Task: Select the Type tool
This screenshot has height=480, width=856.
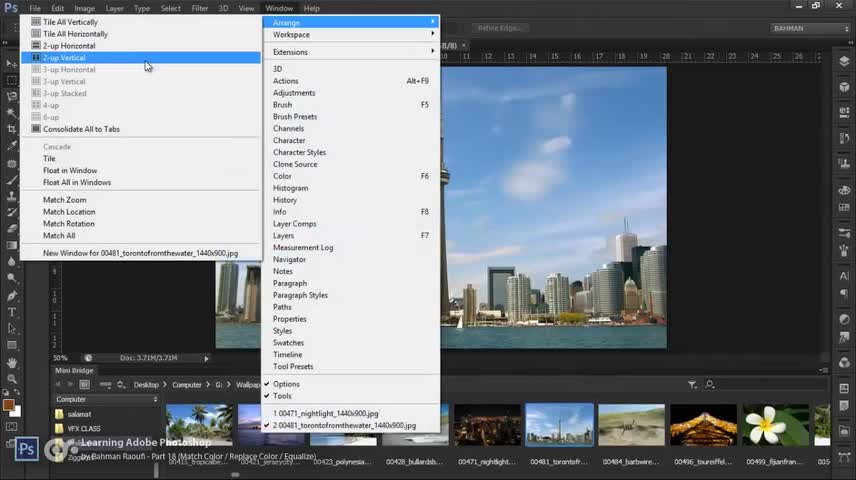Action: [12, 312]
